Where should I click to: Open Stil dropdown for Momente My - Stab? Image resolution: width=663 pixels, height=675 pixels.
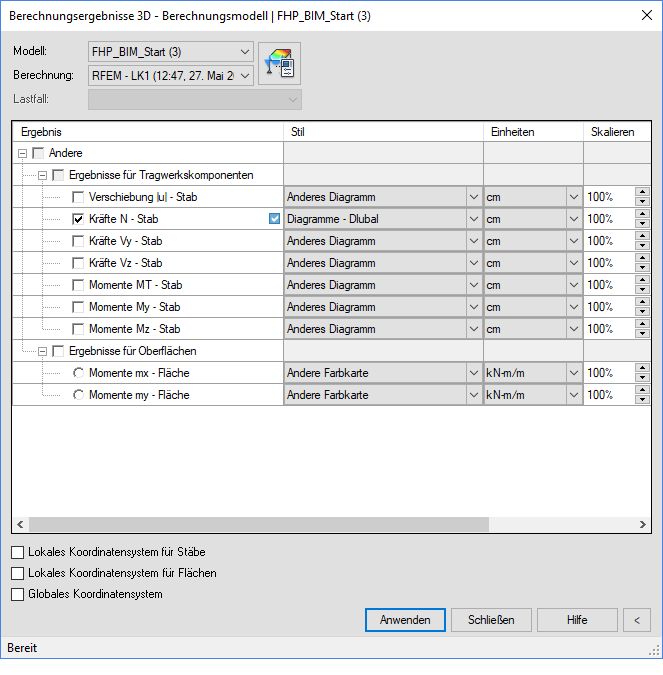(x=474, y=307)
